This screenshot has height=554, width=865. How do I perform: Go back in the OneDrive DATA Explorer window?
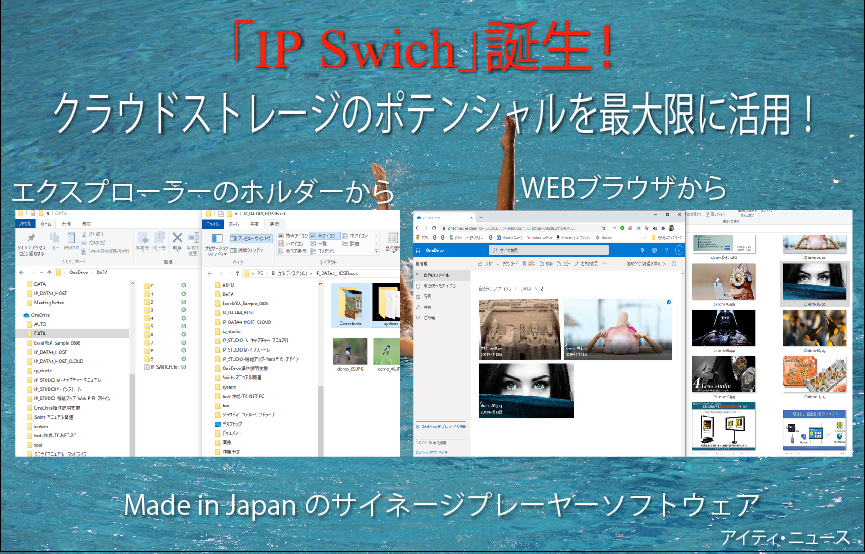22,272
